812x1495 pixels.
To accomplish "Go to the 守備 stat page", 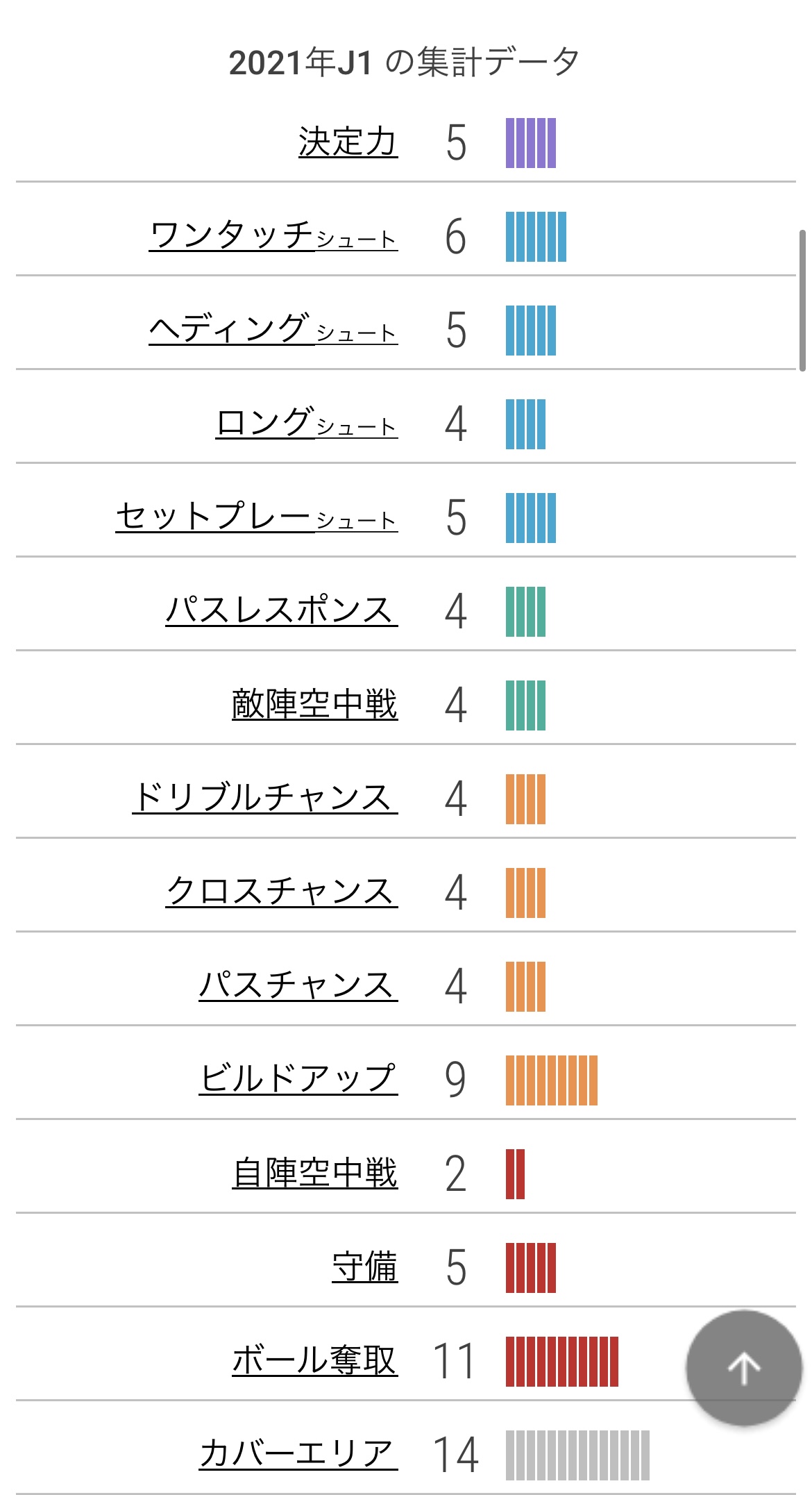I will (x=365, y=1267).
